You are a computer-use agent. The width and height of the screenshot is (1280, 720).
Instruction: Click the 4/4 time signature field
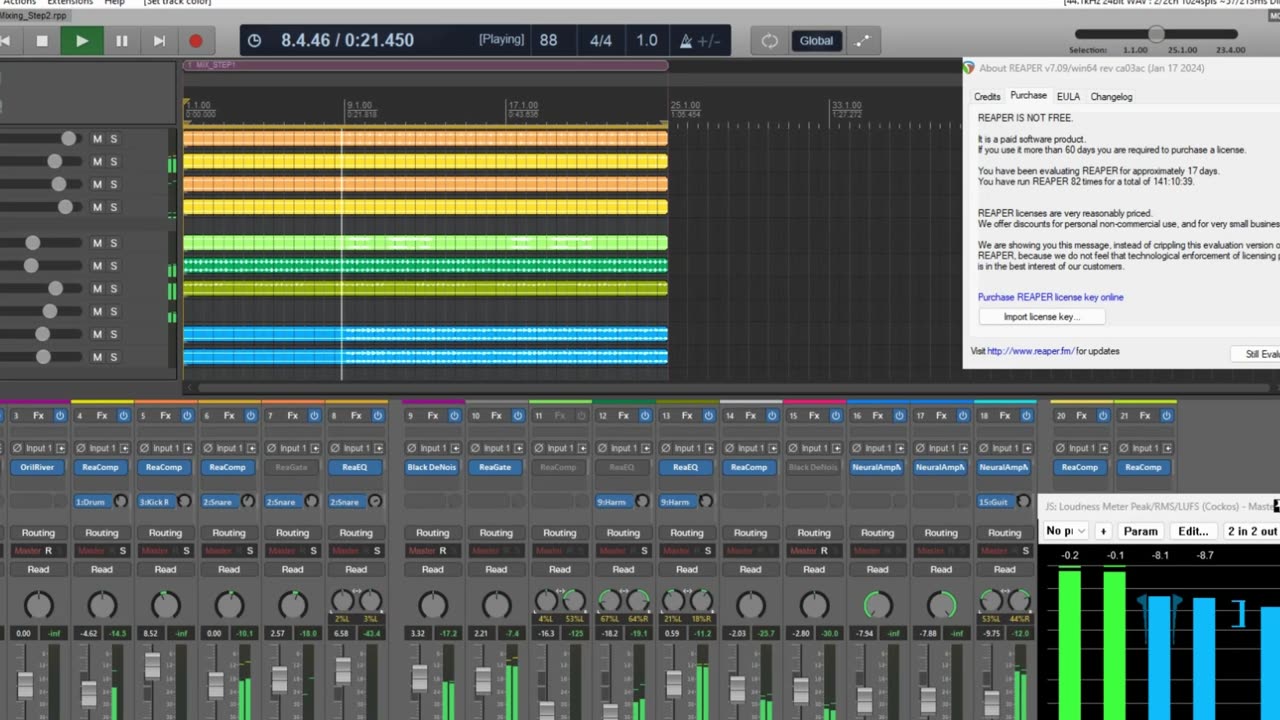pyautogui.click(x=600, y=41)
